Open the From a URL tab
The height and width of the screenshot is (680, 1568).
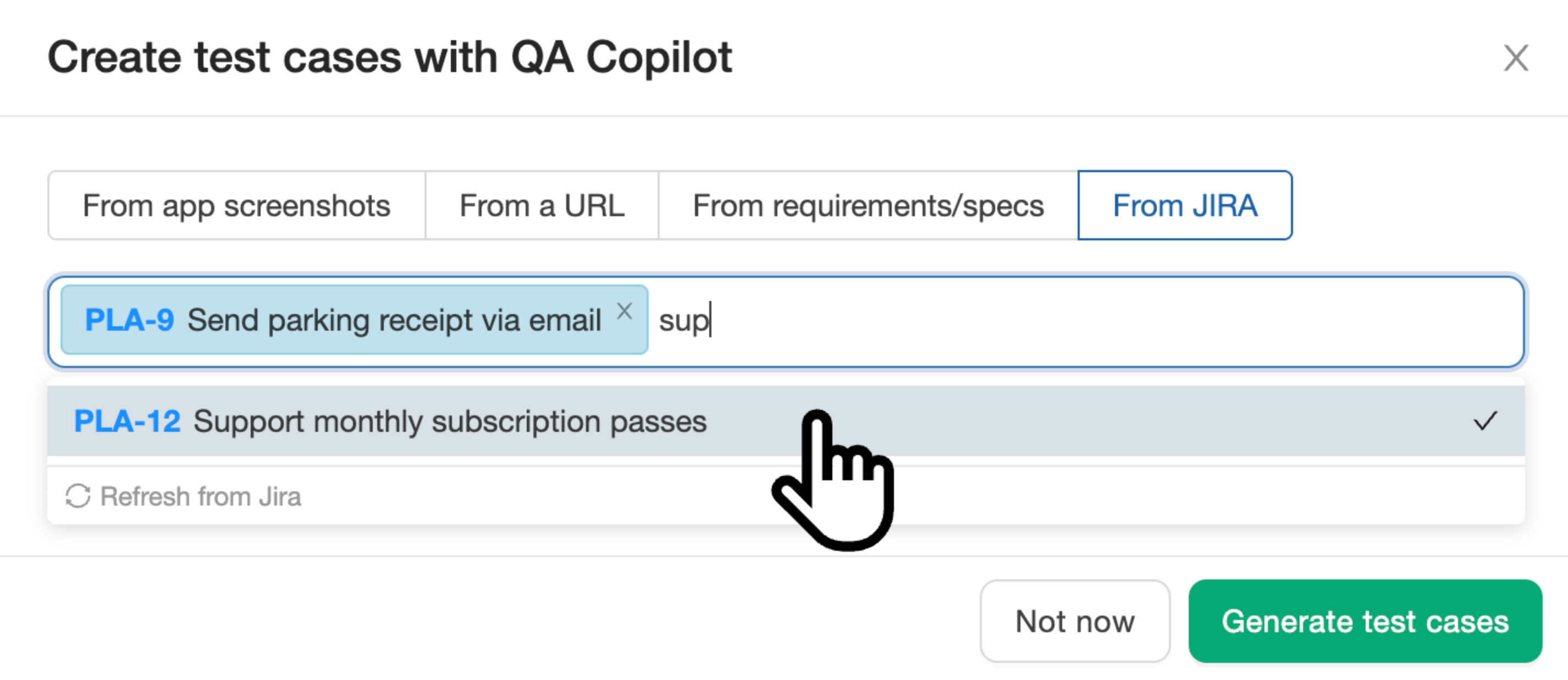pos(542,205)
